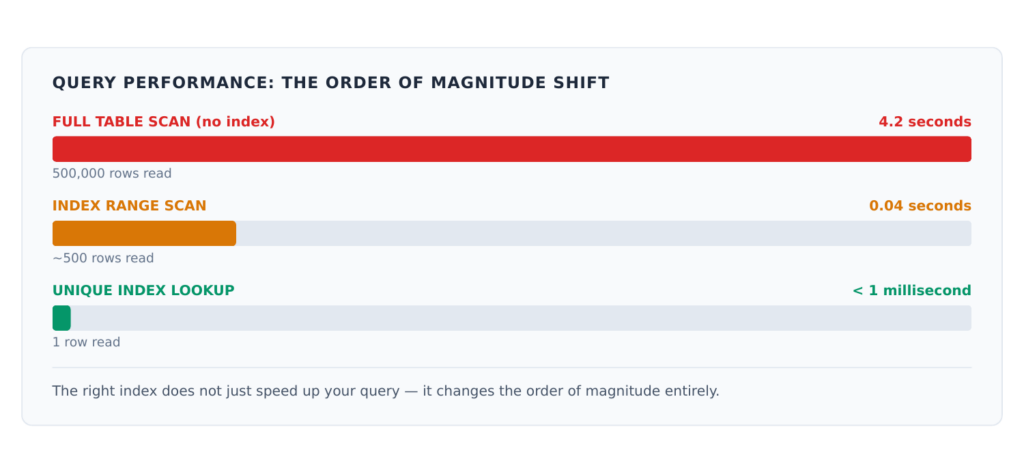Screen dimensions: 1024x453
Task: Click the '(no index)' parenthetical text
Action: tap(235, 122)
